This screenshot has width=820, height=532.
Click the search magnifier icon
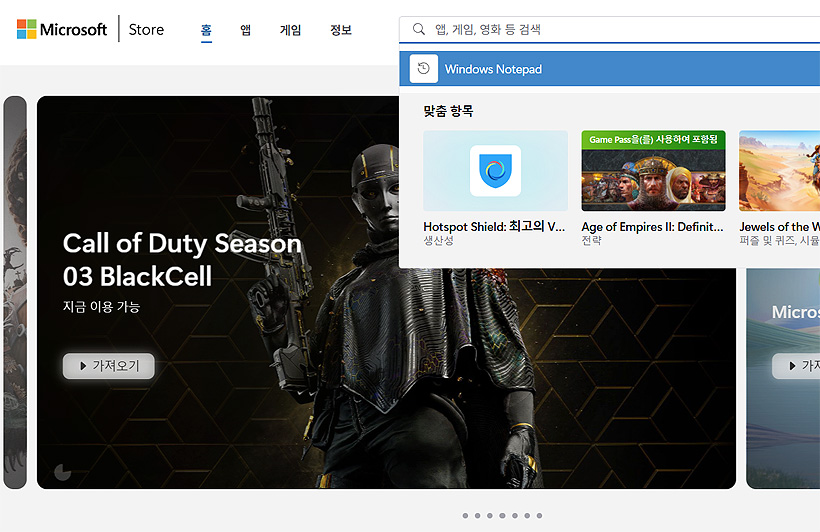418,29
